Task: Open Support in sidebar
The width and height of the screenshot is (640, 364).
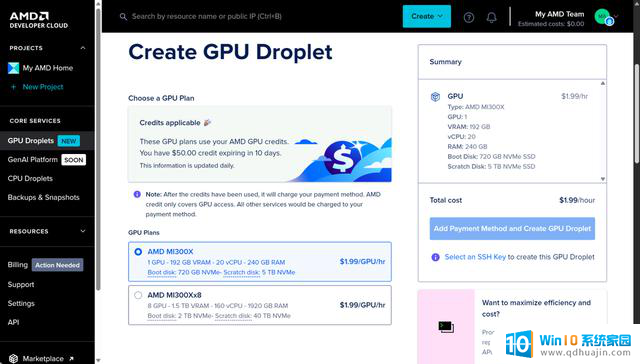Action: (21, 284)
